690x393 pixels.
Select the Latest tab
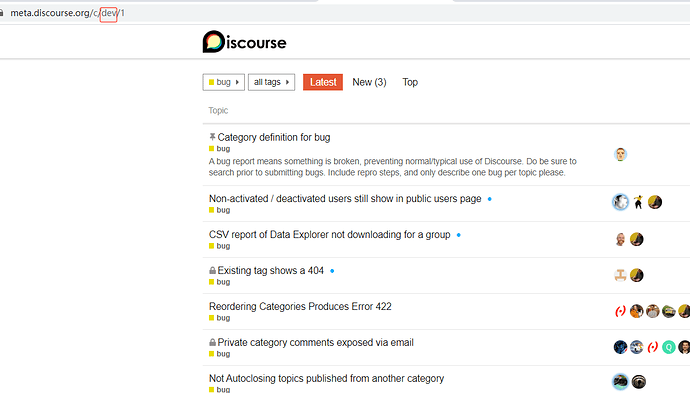click(x=323, y=82)
